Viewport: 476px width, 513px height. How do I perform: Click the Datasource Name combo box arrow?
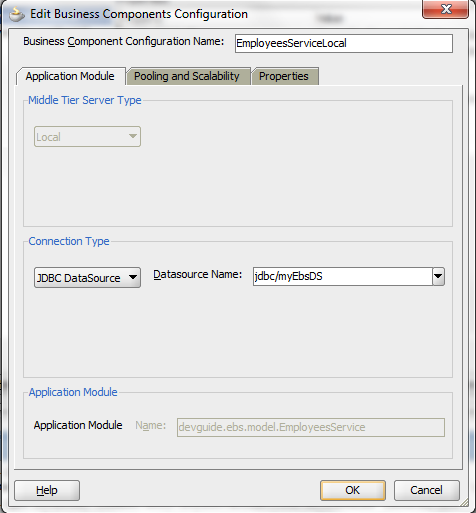click(x=438, y=276)
